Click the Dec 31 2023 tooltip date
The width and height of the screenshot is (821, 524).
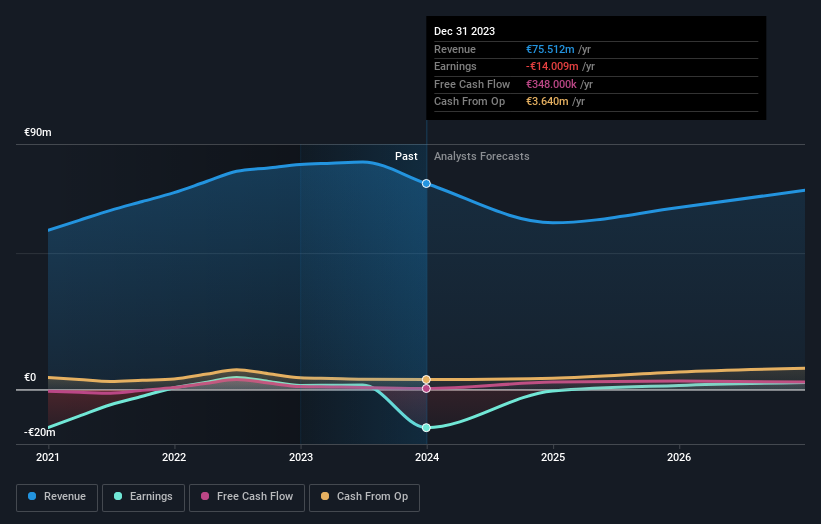[464, 31]
